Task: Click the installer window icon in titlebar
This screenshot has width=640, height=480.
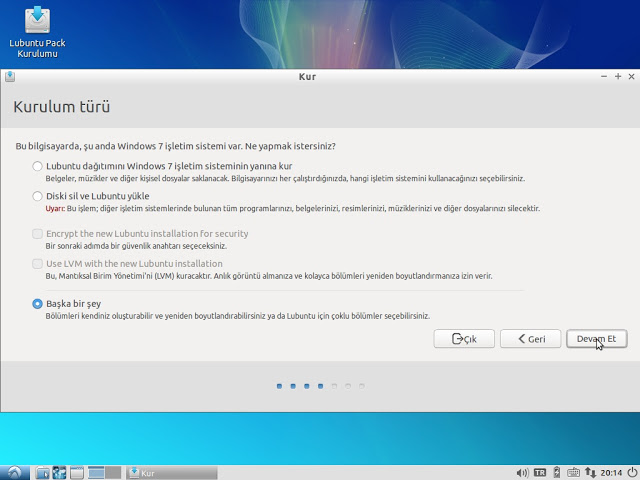Action: (9, 76)
